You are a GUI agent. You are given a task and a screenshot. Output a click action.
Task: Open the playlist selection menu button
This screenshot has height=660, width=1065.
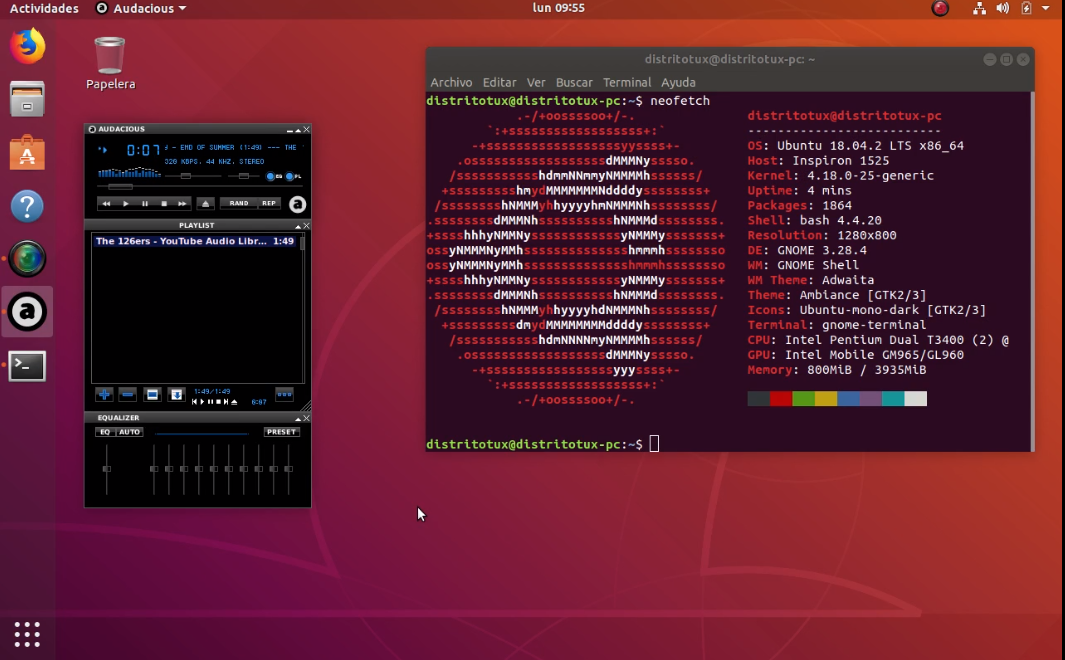(x=152, y=395)
